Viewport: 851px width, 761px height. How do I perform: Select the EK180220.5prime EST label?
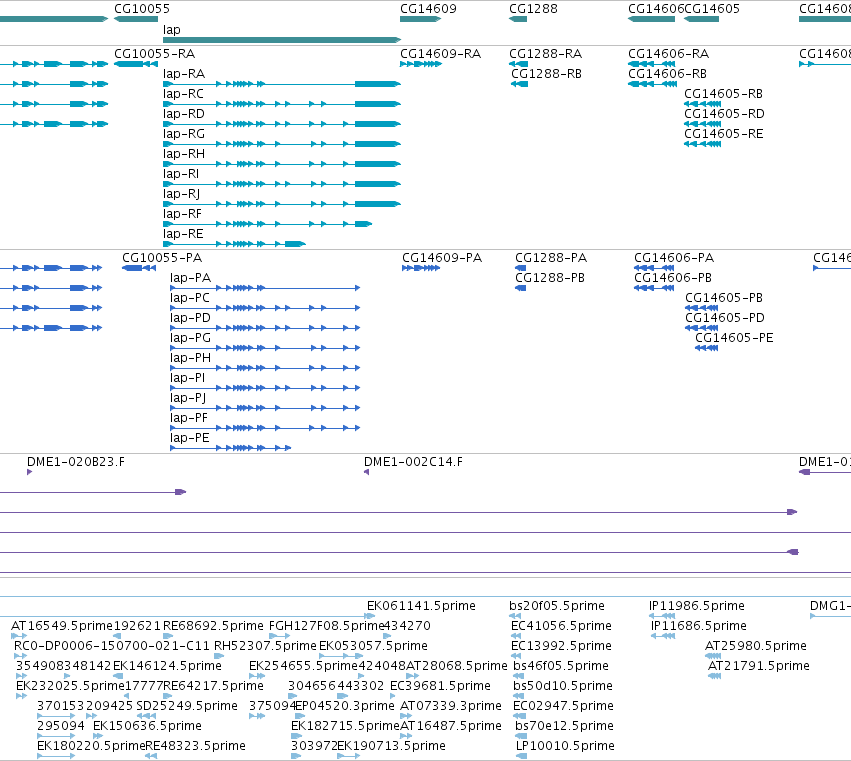[x=91, y=746]
